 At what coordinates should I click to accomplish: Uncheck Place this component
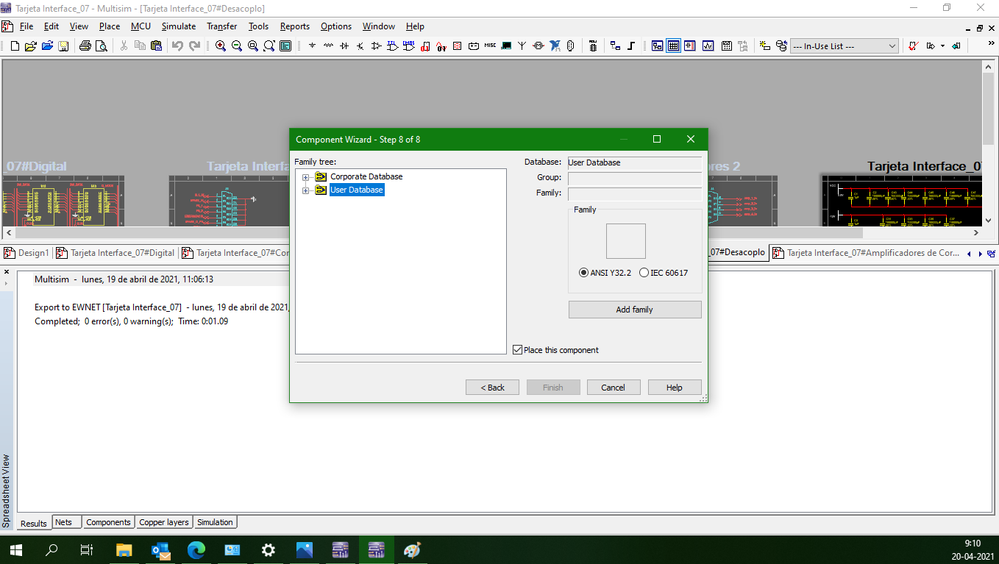point(517,350)
